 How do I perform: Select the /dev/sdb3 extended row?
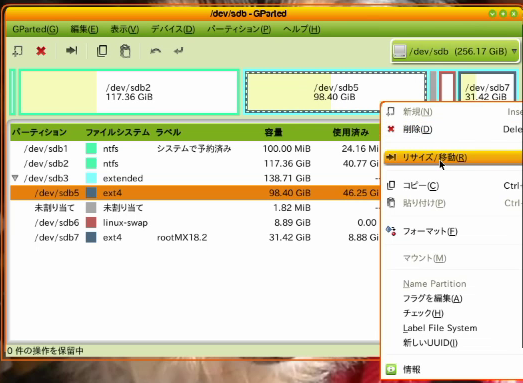(195, 178)
